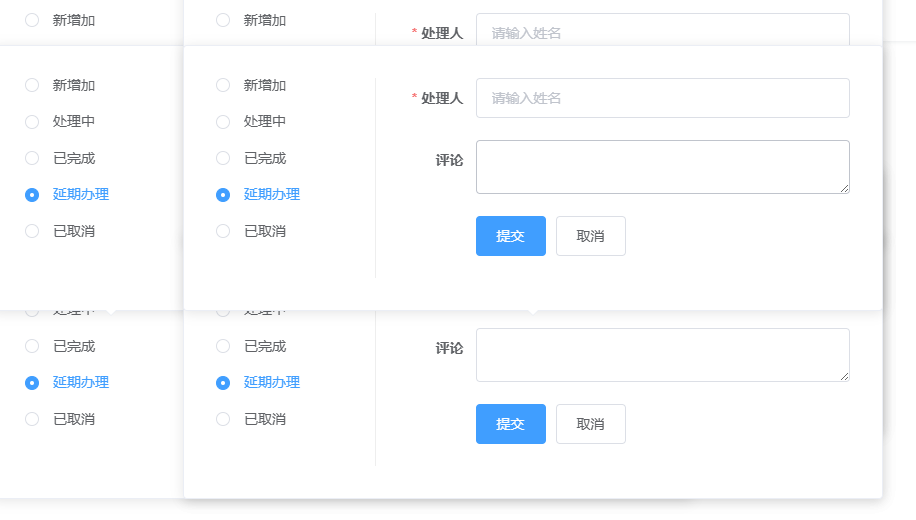This screenshot has width=916, height=520.
Task: Pick selected 延期办理 radio in front center popover
Action: pyautogui.click(x=223, y=195)
